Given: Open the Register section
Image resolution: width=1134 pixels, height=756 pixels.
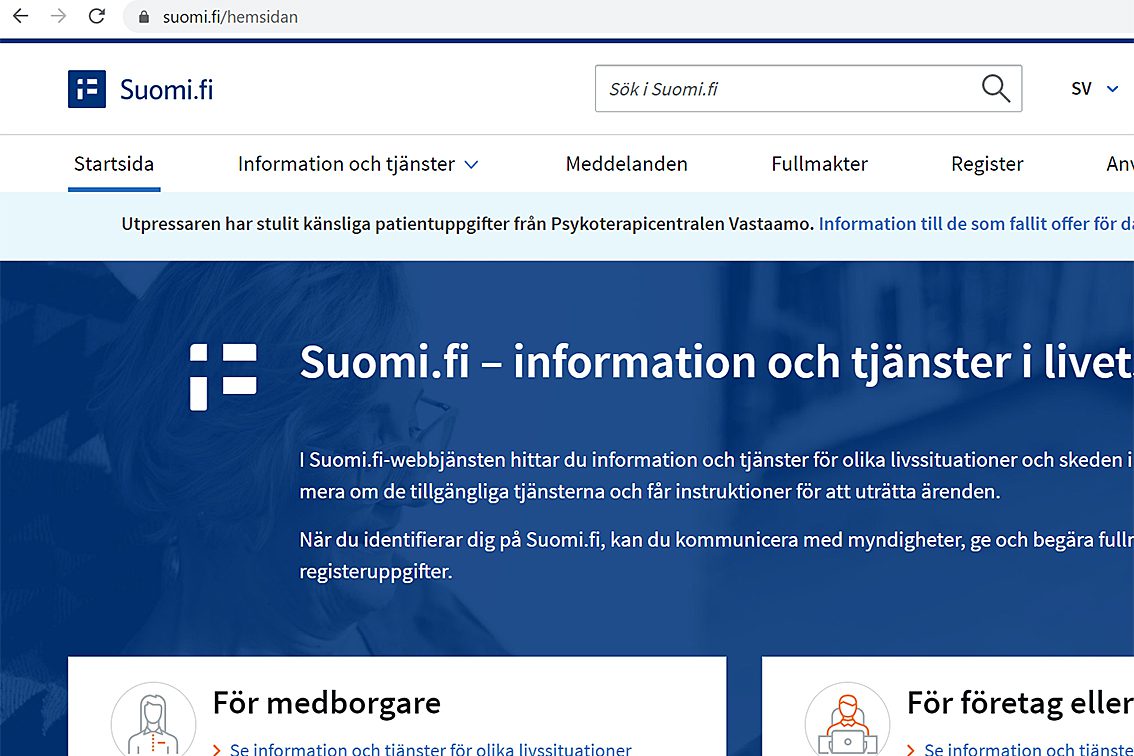Looking at the screenshot, I should pos(987,164).
